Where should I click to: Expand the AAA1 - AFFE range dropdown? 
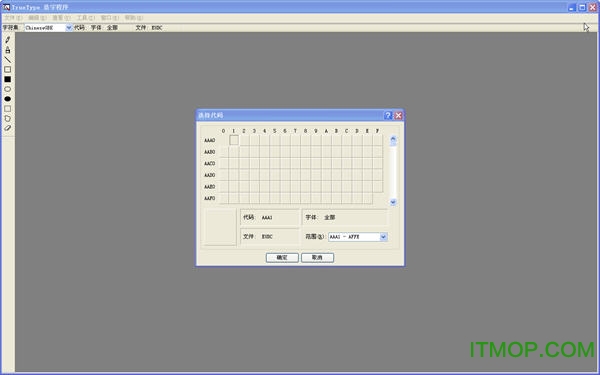pyautogui.click(x=383, y=237)
